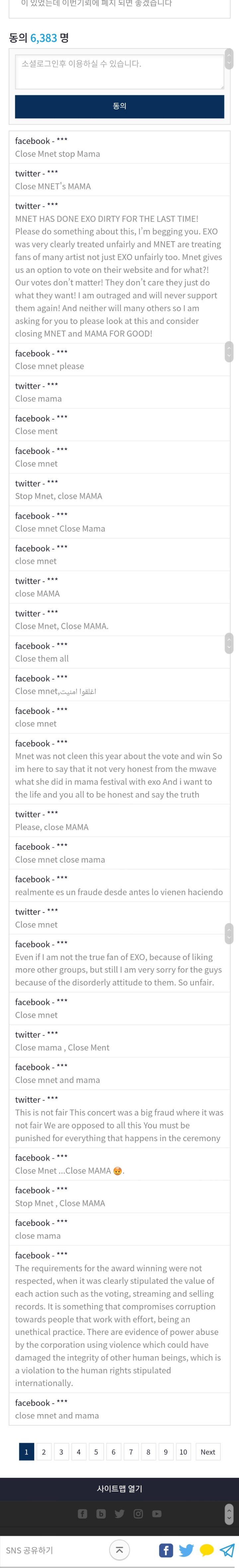Open the footer Instagram icon

pos(138,1513)
